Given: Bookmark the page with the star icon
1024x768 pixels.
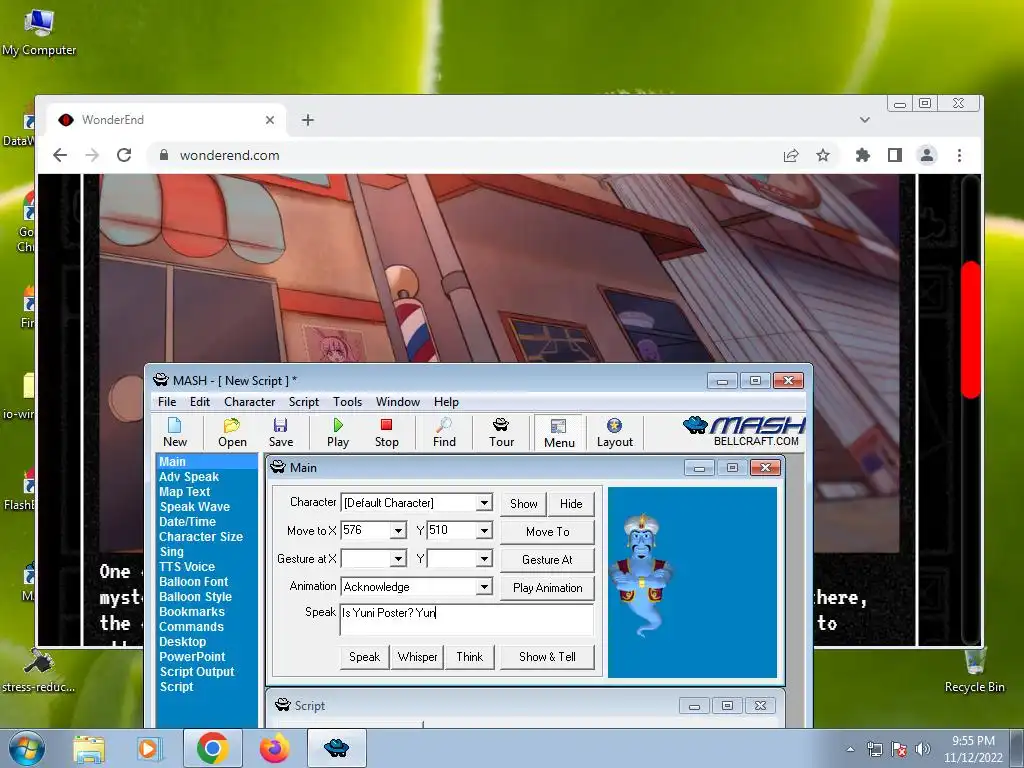Looking at the screenshot, I should pos(823,155).
